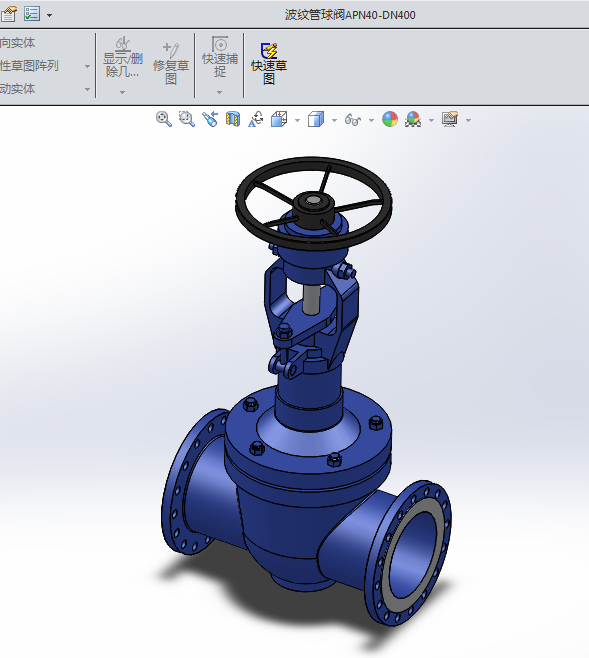The width and height of the screenshot is (589, 658).
Task: Open the sketch pattern (性草图阵列) dropdown arrow
Action: pos(87,66)
